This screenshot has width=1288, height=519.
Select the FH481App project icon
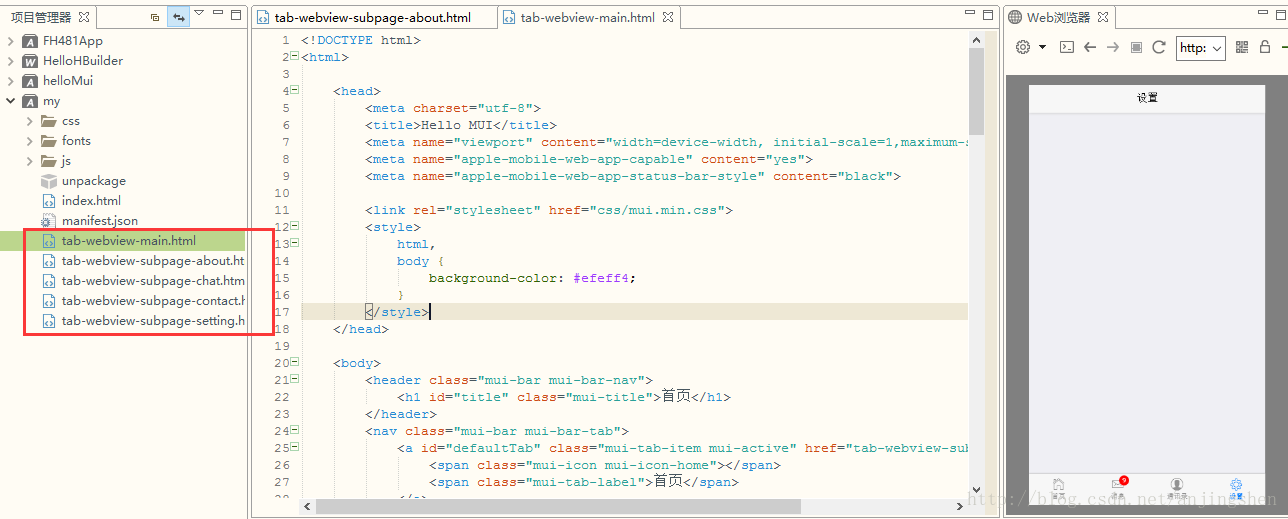point(30,41)
